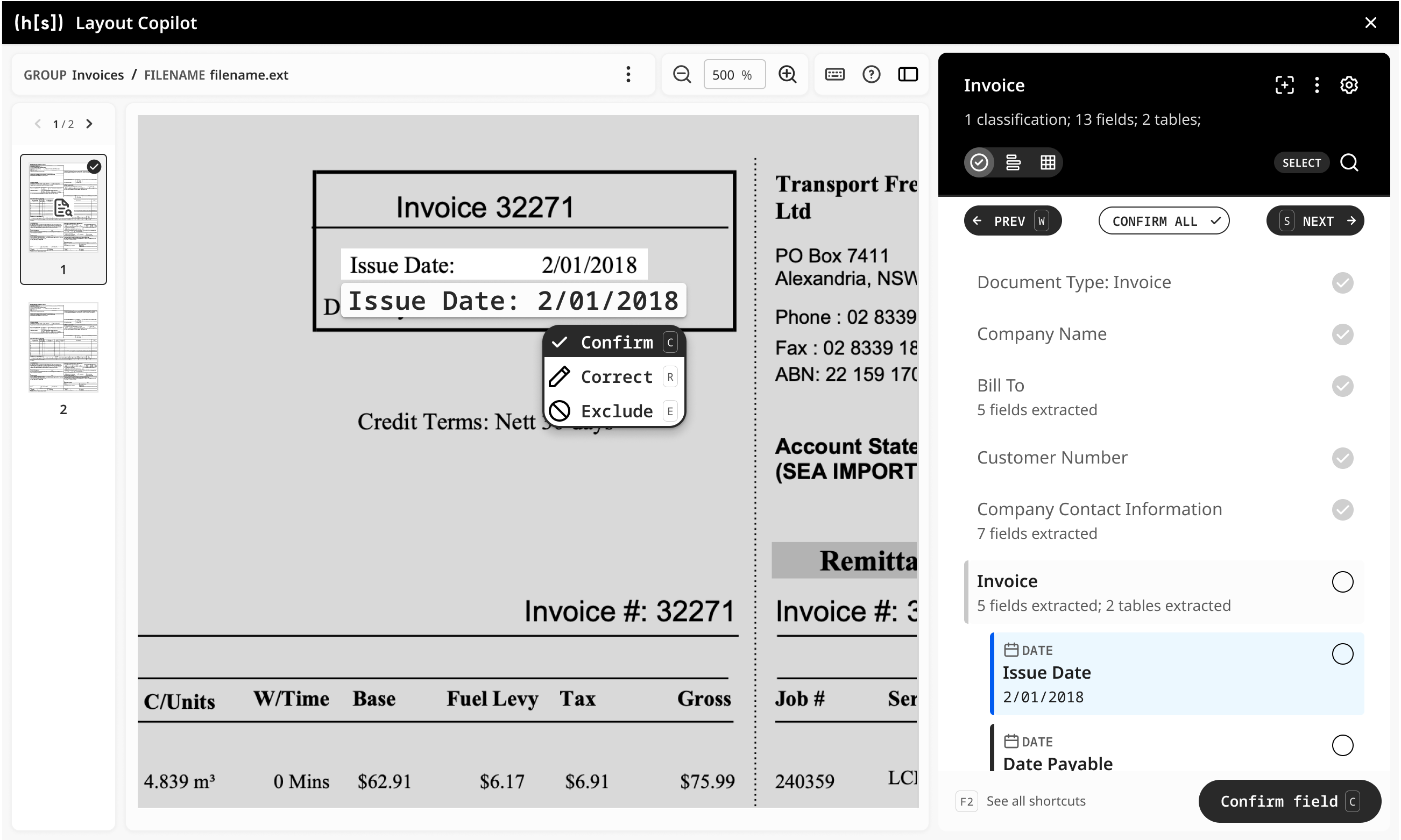Open keyboard shortcuts via keyboard icon
The height and width of the screenshot is (840, 1401).
834,74
